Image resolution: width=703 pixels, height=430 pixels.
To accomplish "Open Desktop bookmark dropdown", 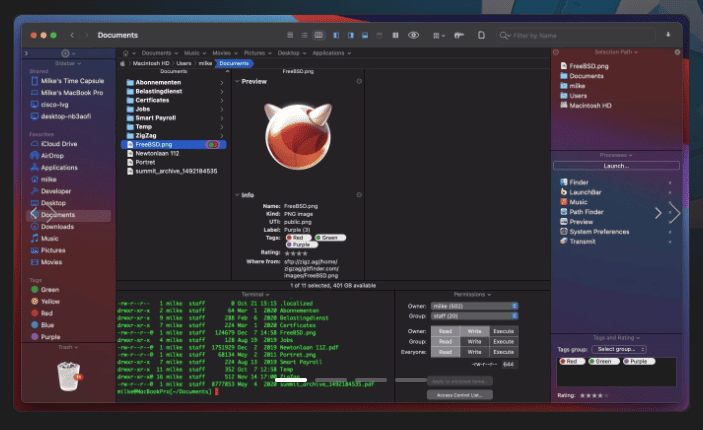I will (x=291, y=53).
